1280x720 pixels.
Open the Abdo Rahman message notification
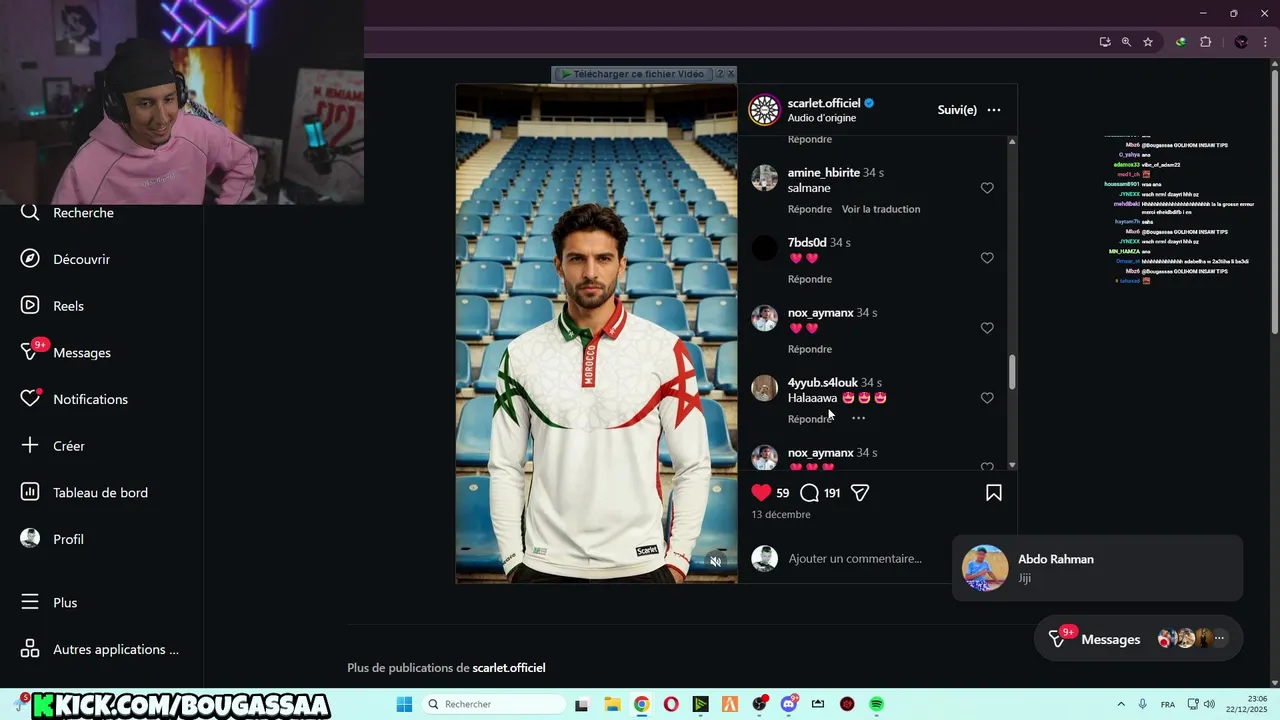tap(1098, 568)
